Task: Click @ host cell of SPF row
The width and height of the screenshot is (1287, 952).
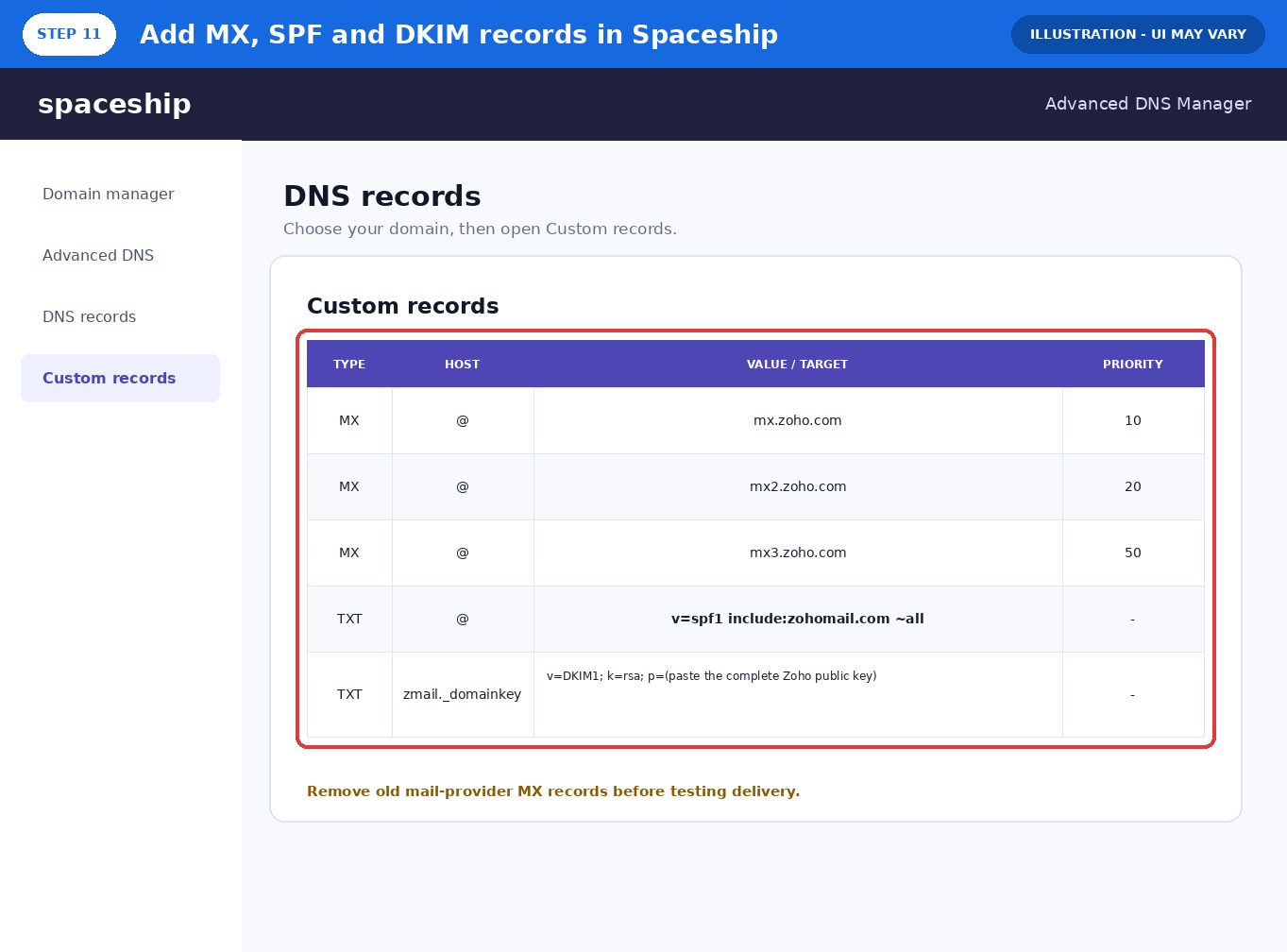Action: [x=463, y=619]
